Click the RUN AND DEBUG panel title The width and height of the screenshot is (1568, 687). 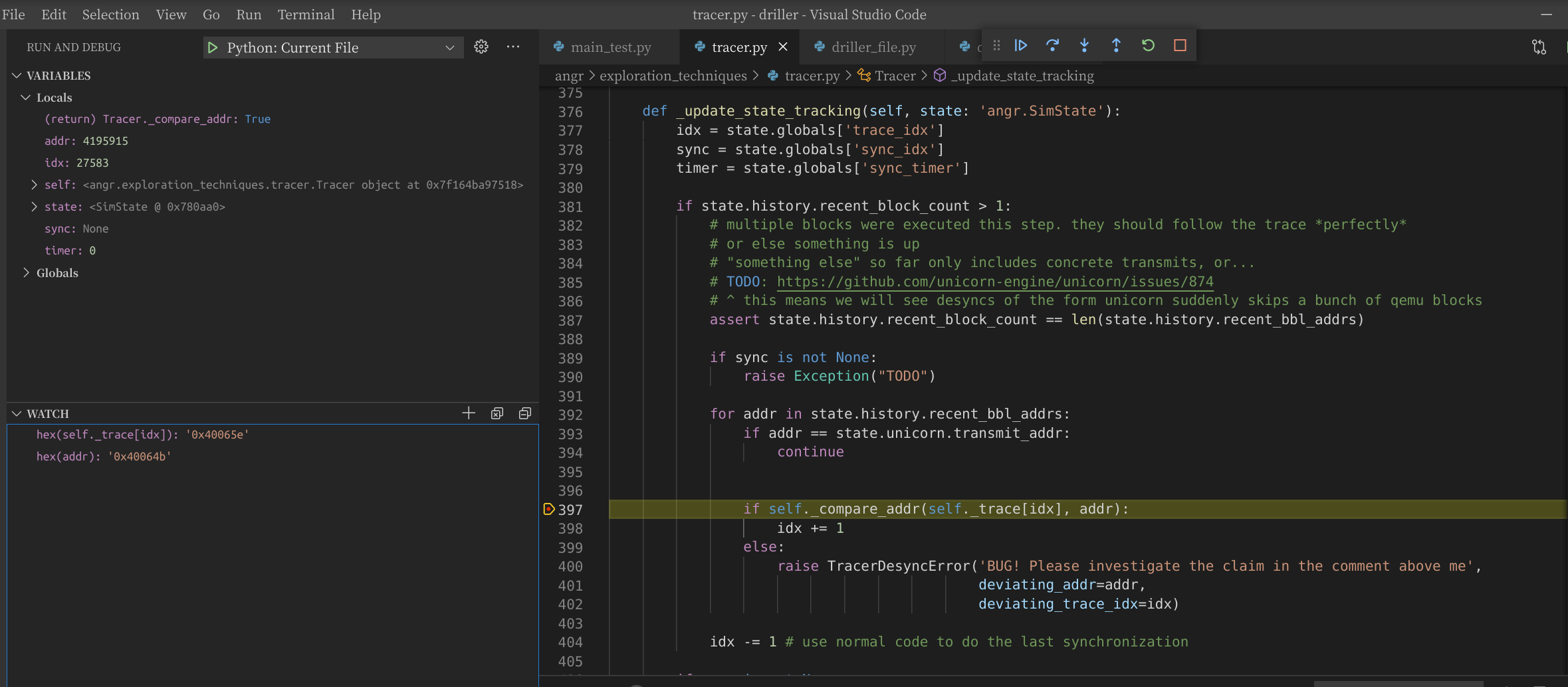pos(74,47)
